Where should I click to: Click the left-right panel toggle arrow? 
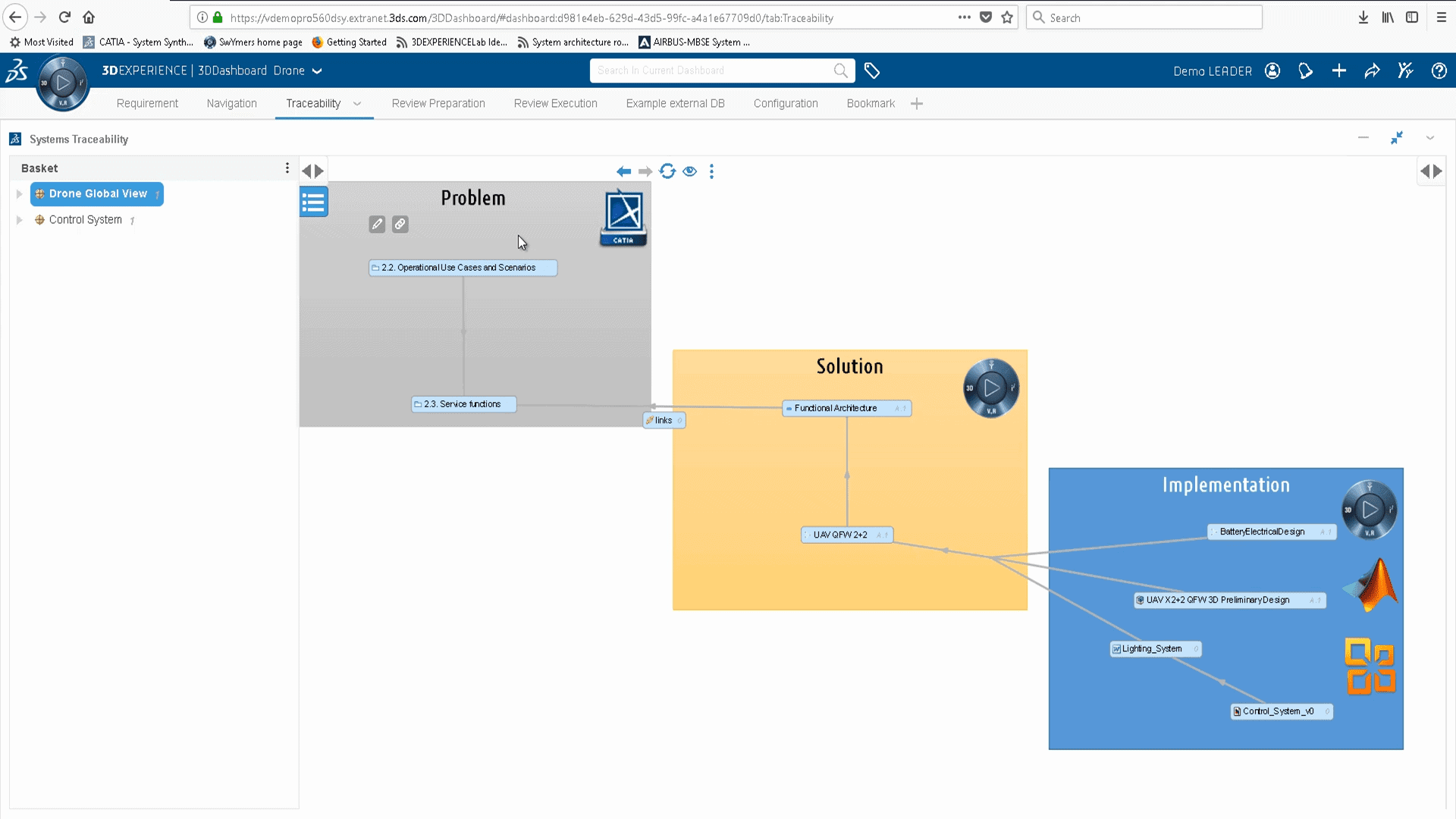click(313, 170)
